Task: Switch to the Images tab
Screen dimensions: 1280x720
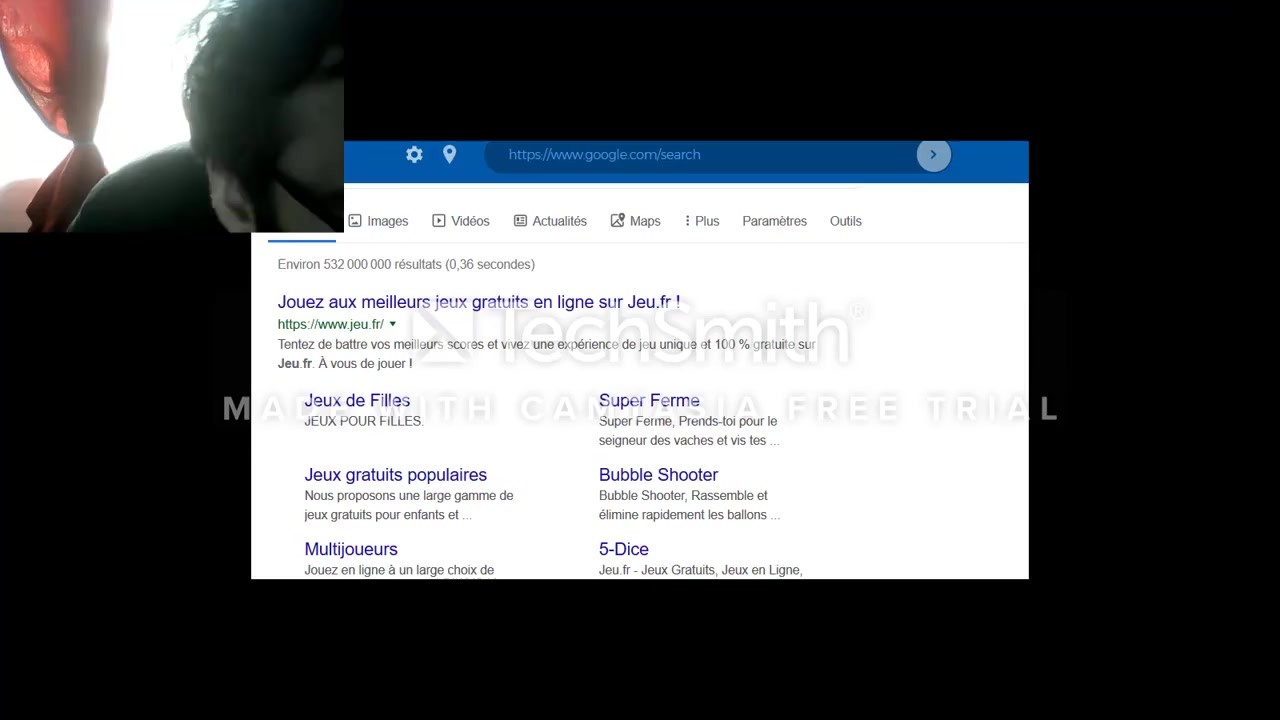Action: (378, 221)
